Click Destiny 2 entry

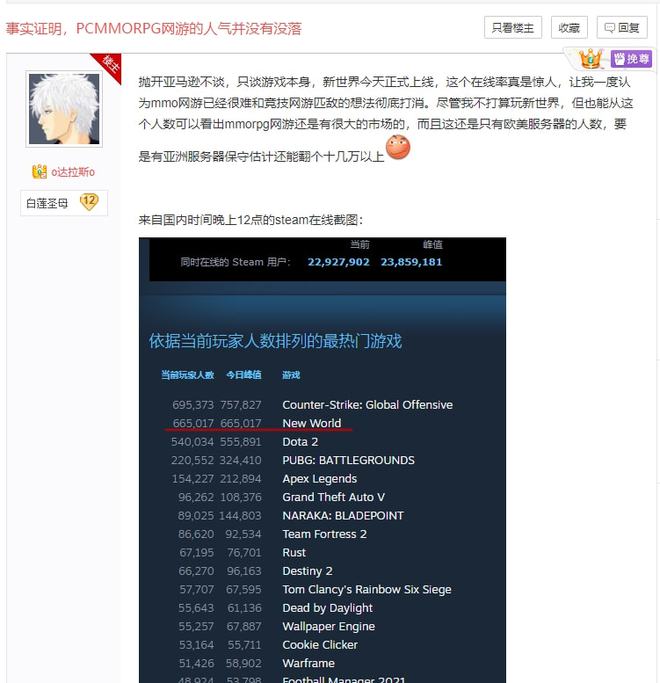tap(307, 571)
